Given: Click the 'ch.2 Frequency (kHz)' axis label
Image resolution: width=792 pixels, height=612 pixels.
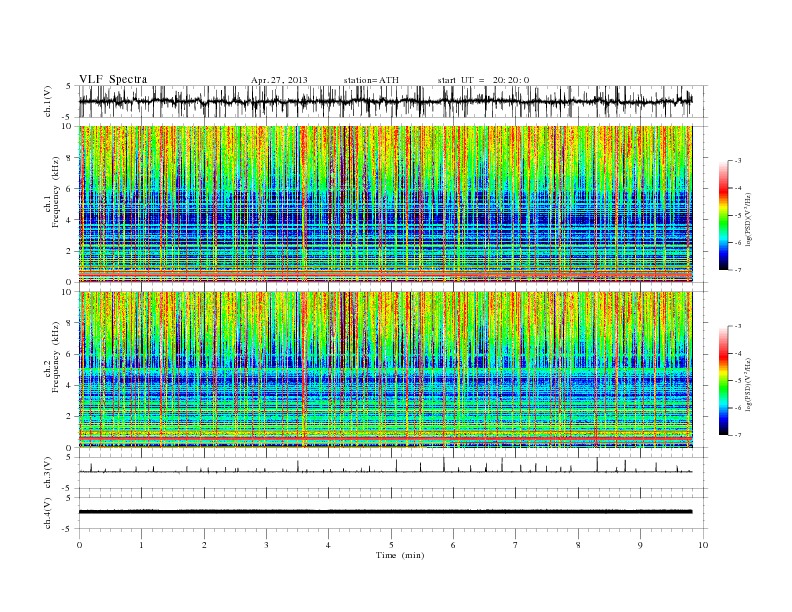Looking at the screenshot, I should 52,356.
